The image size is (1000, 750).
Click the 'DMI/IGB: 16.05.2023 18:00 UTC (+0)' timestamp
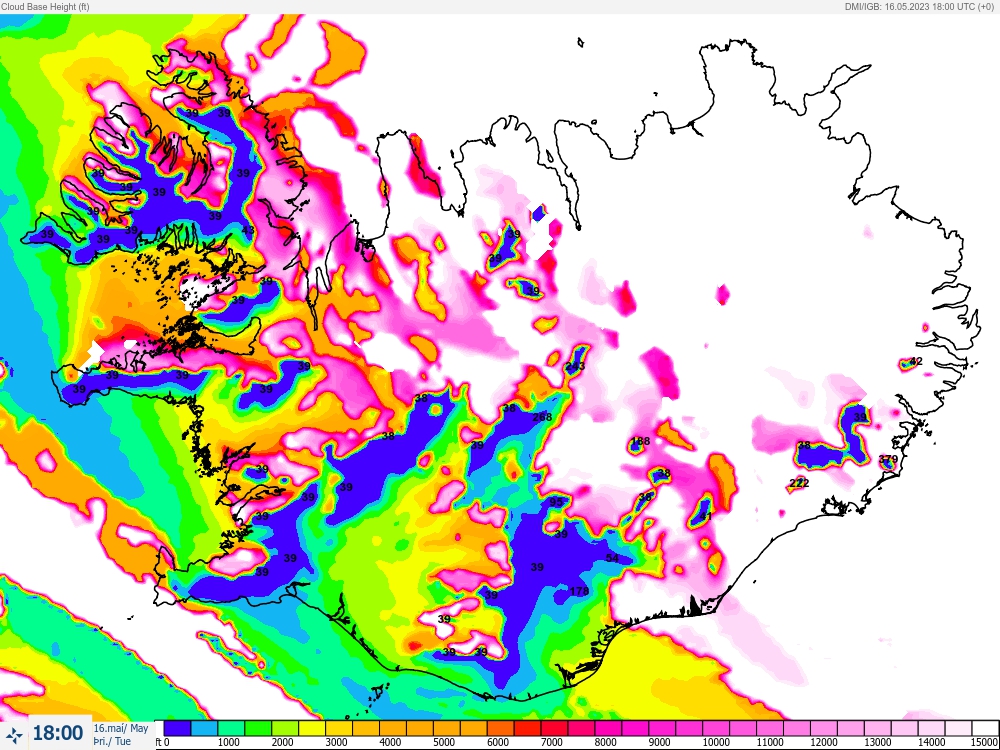(921, 6)
